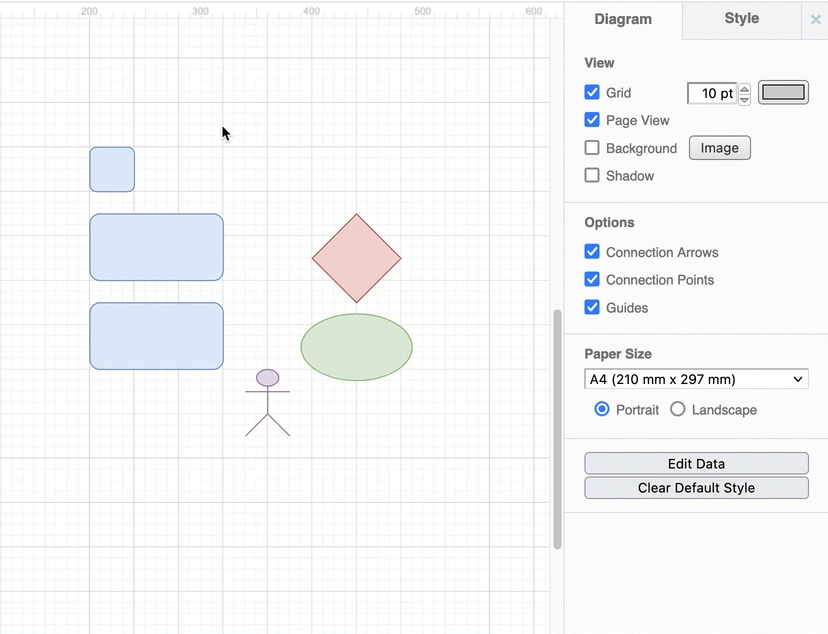Screen dimensions: 828x634
Task: Turn on the Shadow option
Action: click(592, 175)
